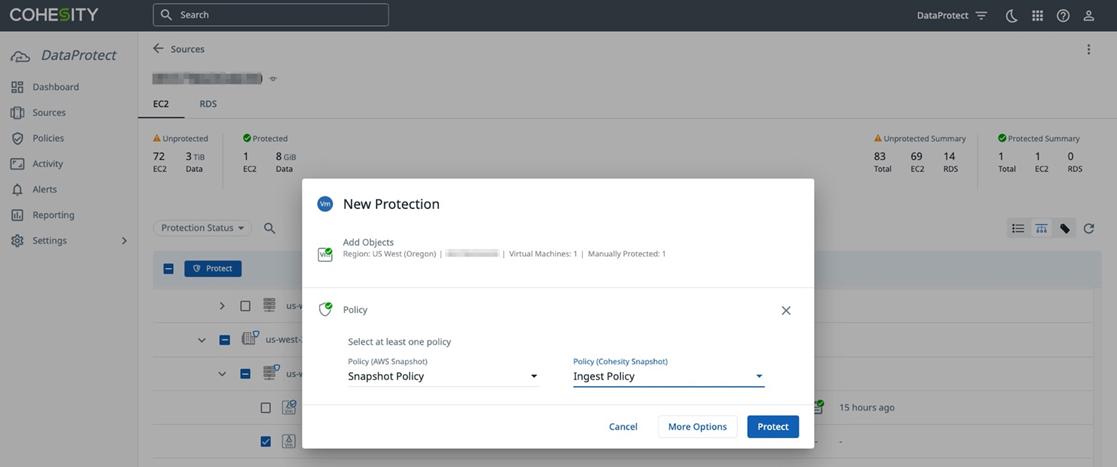The image size is (1117, 467).
Task: Click More Options button
Action: [697, 426]
